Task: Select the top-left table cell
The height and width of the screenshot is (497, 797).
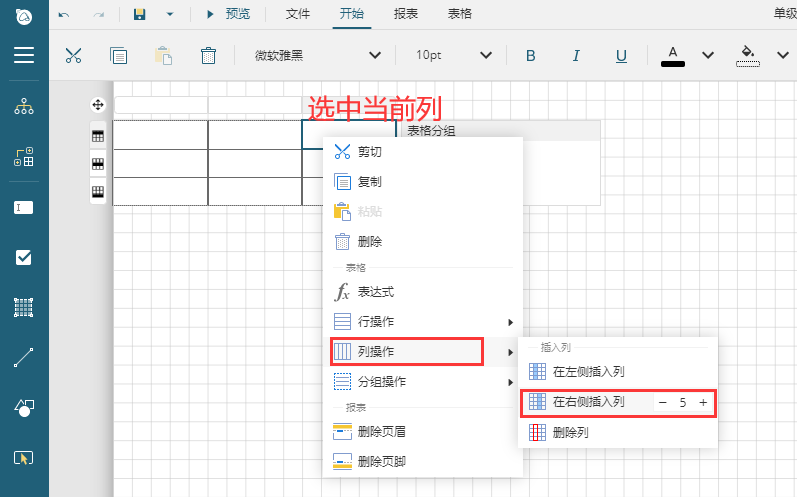Action: coord(160,135)
